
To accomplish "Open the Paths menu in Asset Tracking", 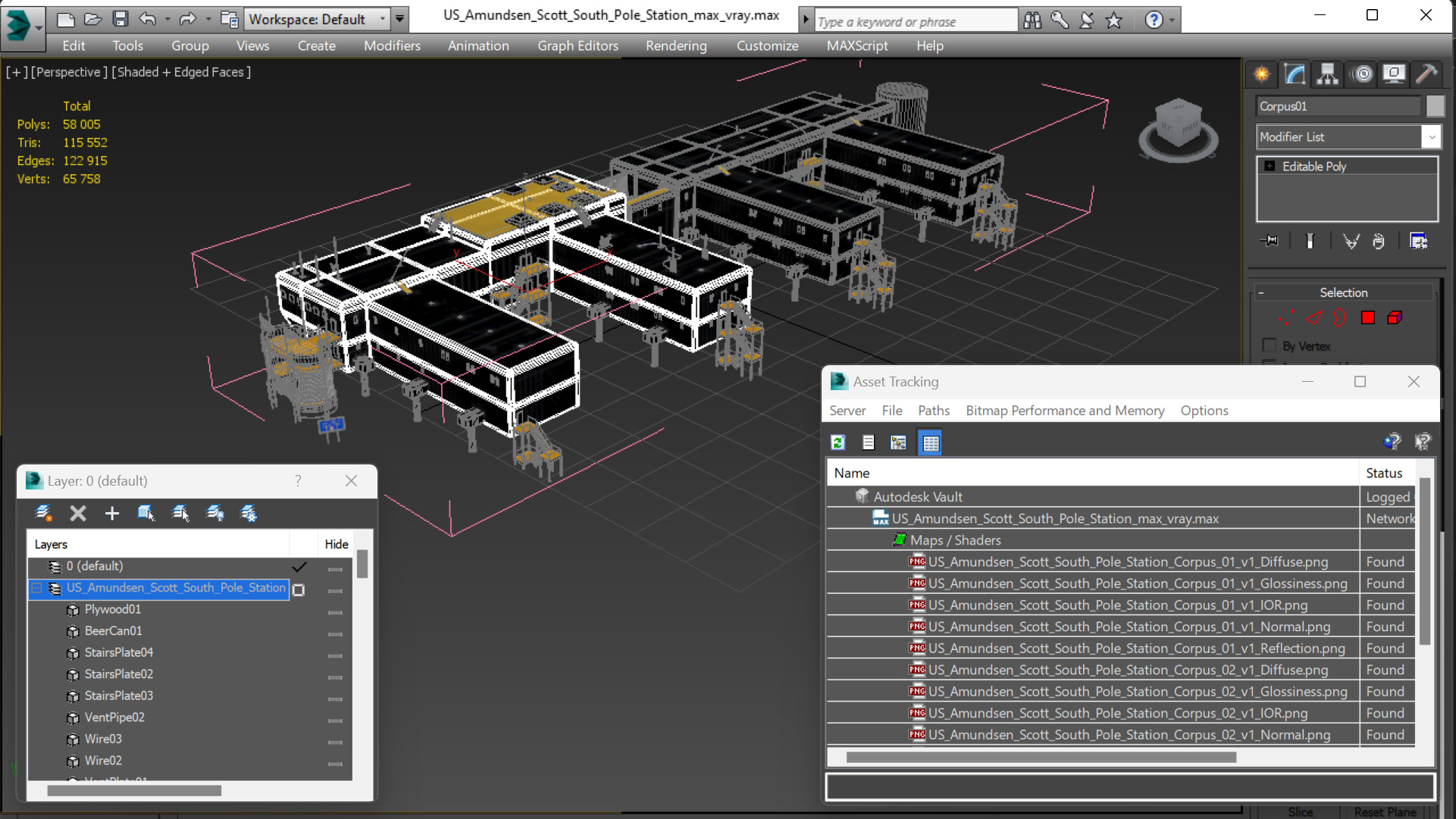I will pos(933,411).
